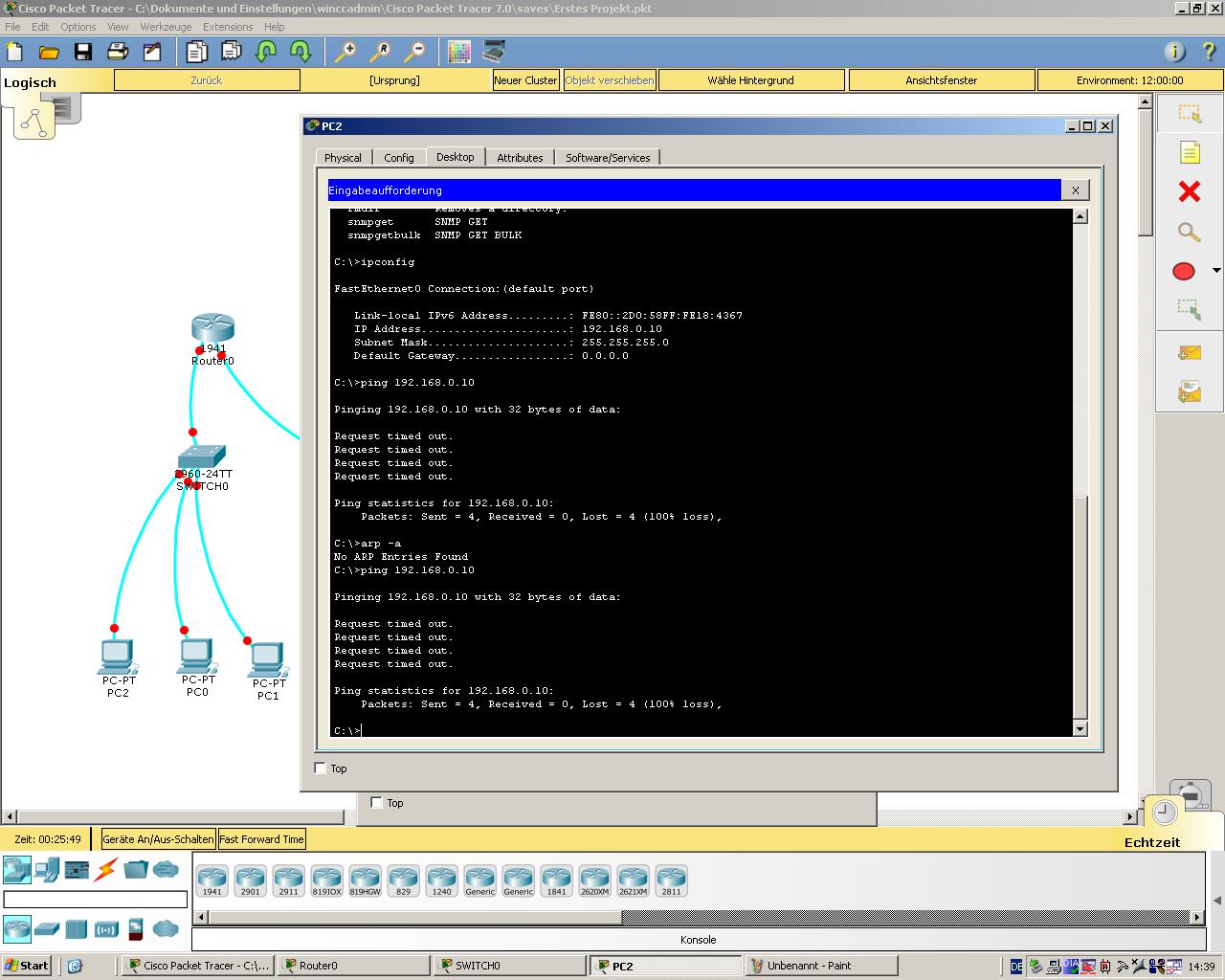
Task: Select the Inspect magnifier tool
Action: [x=1190, y=233]
